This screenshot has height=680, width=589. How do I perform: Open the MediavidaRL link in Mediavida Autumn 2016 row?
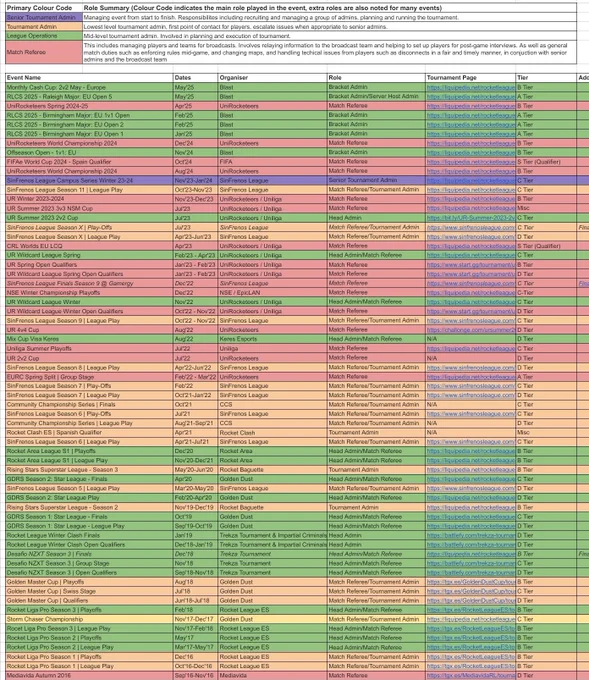[471, 675]
